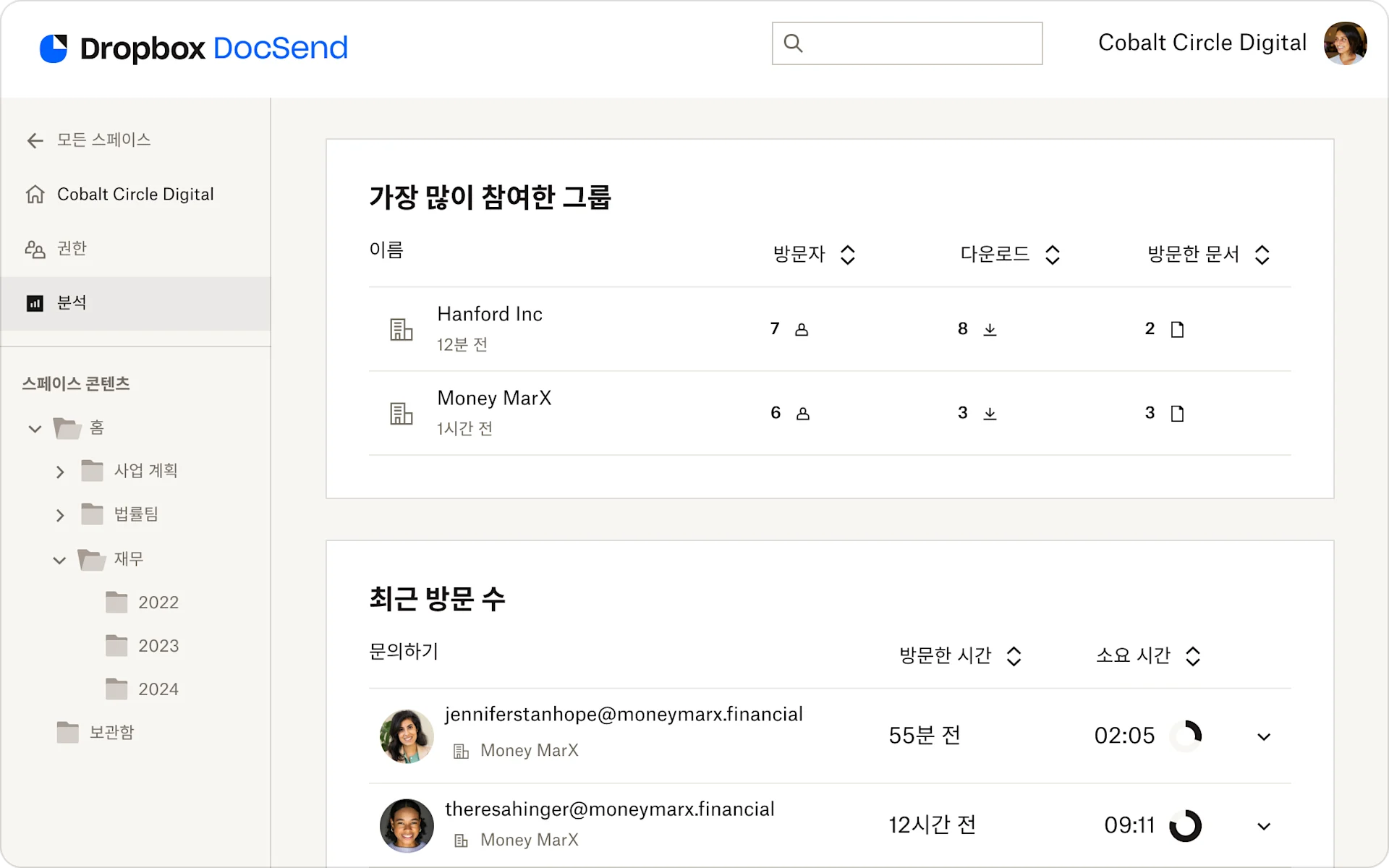Select 법률팀 tree label
The width and height of the screenshot is (1389, 868).
pyautogui.click(x=136, y=514)
